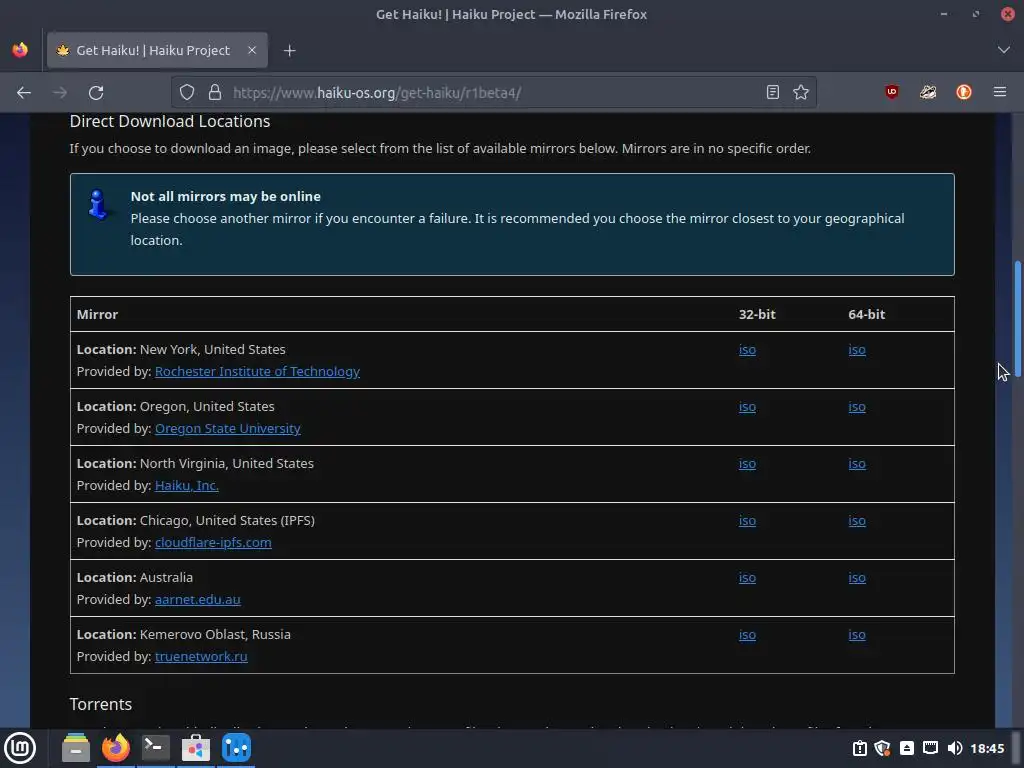Download 64-bit iso from Australia mirror
This screenshot has height=768, width=1024.
(x=857, y=577)
